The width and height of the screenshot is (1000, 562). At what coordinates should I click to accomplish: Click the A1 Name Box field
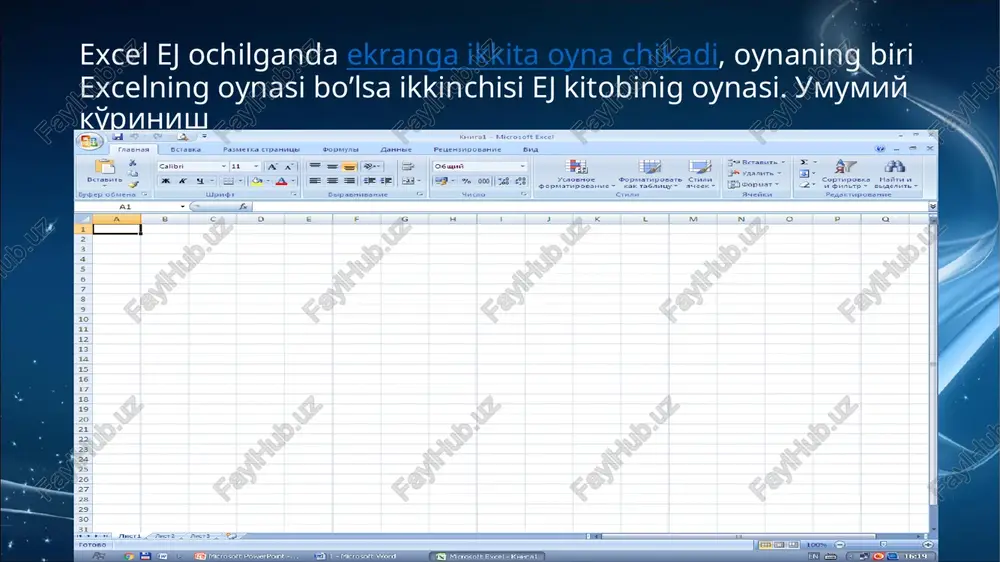[x=130, y=207]
